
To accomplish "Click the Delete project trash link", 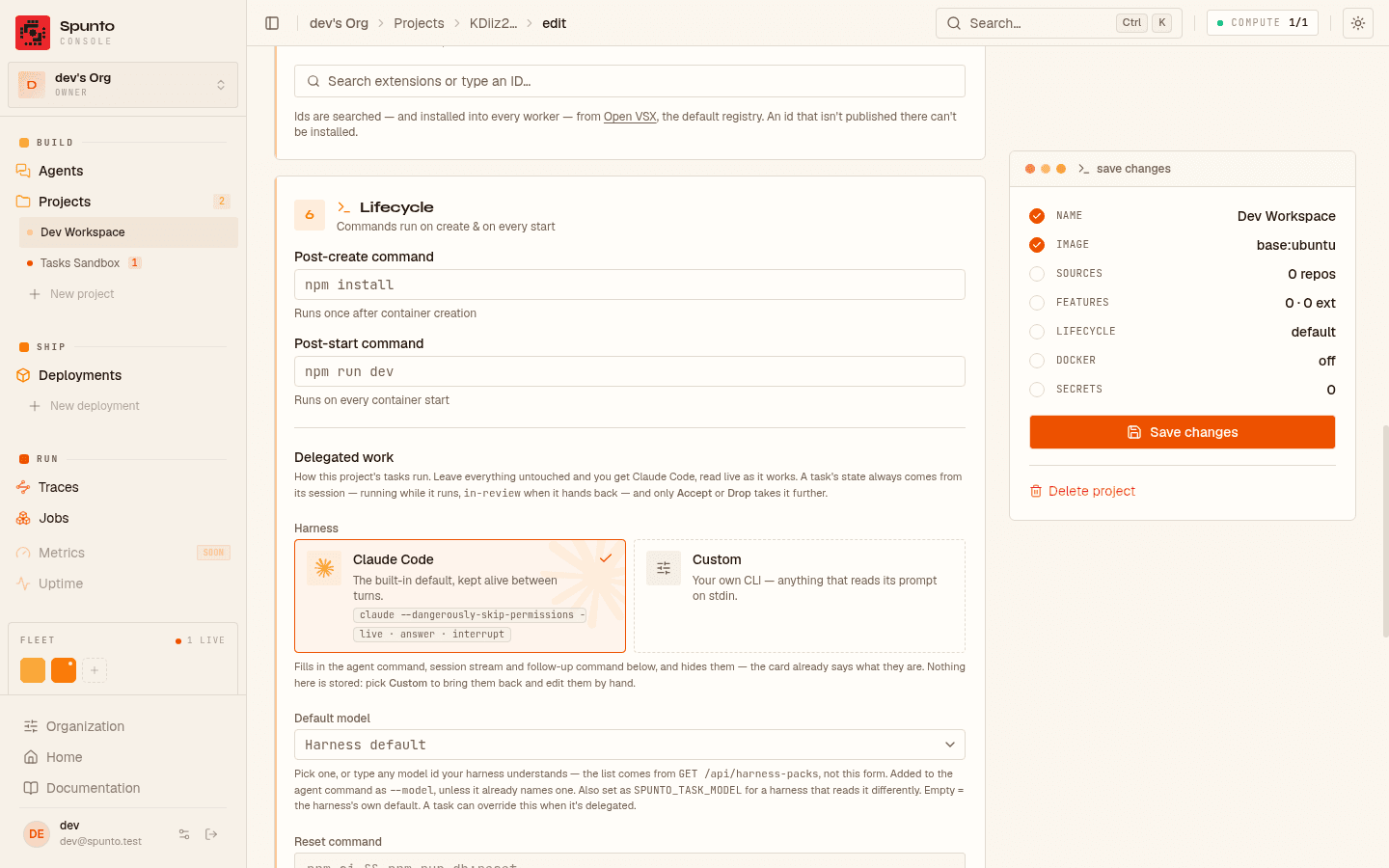I will [1082, 491].
